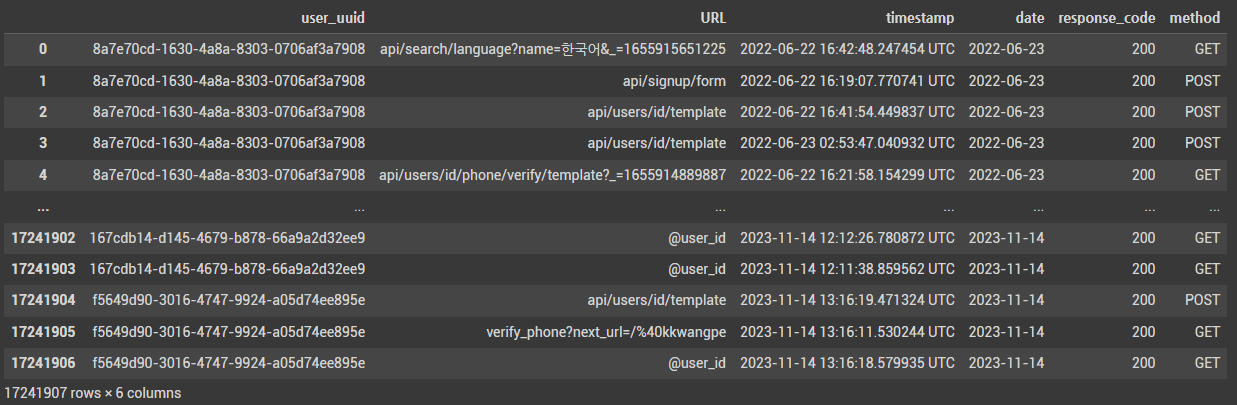Click the POST method in row 1
Image resolution: width=1237 pixels, height=405 pixels.
(1201, 80)
